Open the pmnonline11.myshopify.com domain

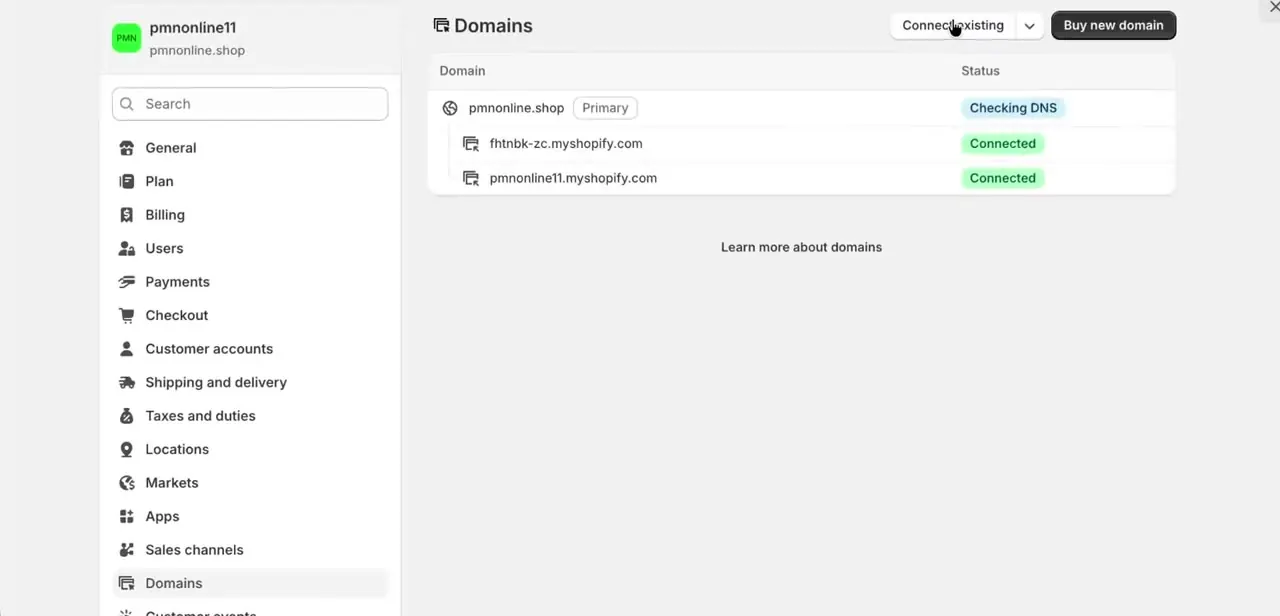573,178
